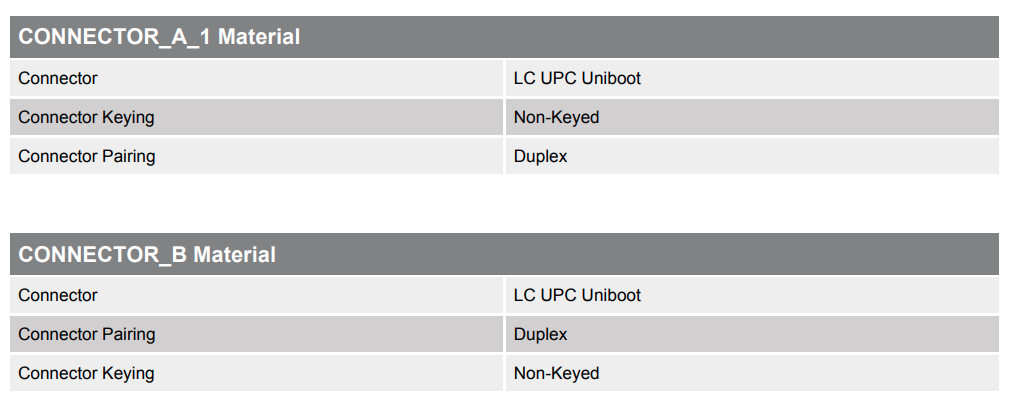The width and height of the screenshot is (1015, 407).
Task: Click Connector Pairing label in CONNECTOR_A_1 table
Action: click(86, 156)
